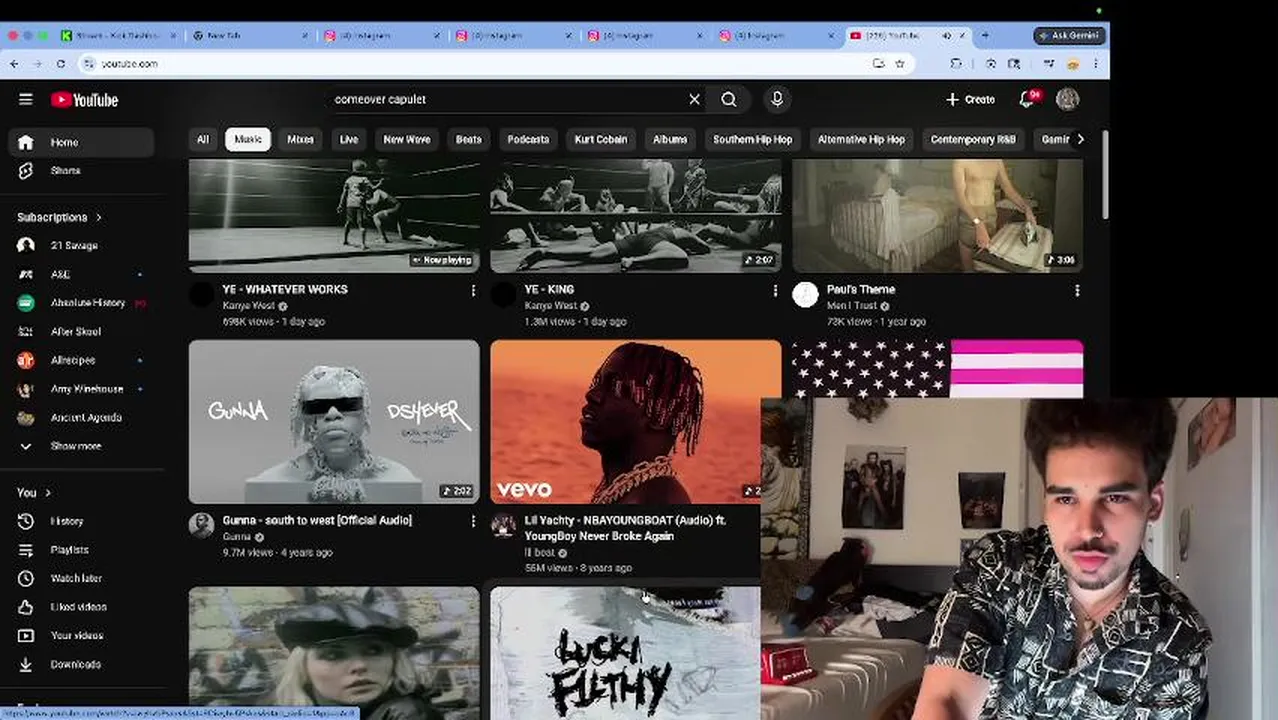1278x720 pixels.
Task: Open options menu for YE - KING
Action: (775, 291)
